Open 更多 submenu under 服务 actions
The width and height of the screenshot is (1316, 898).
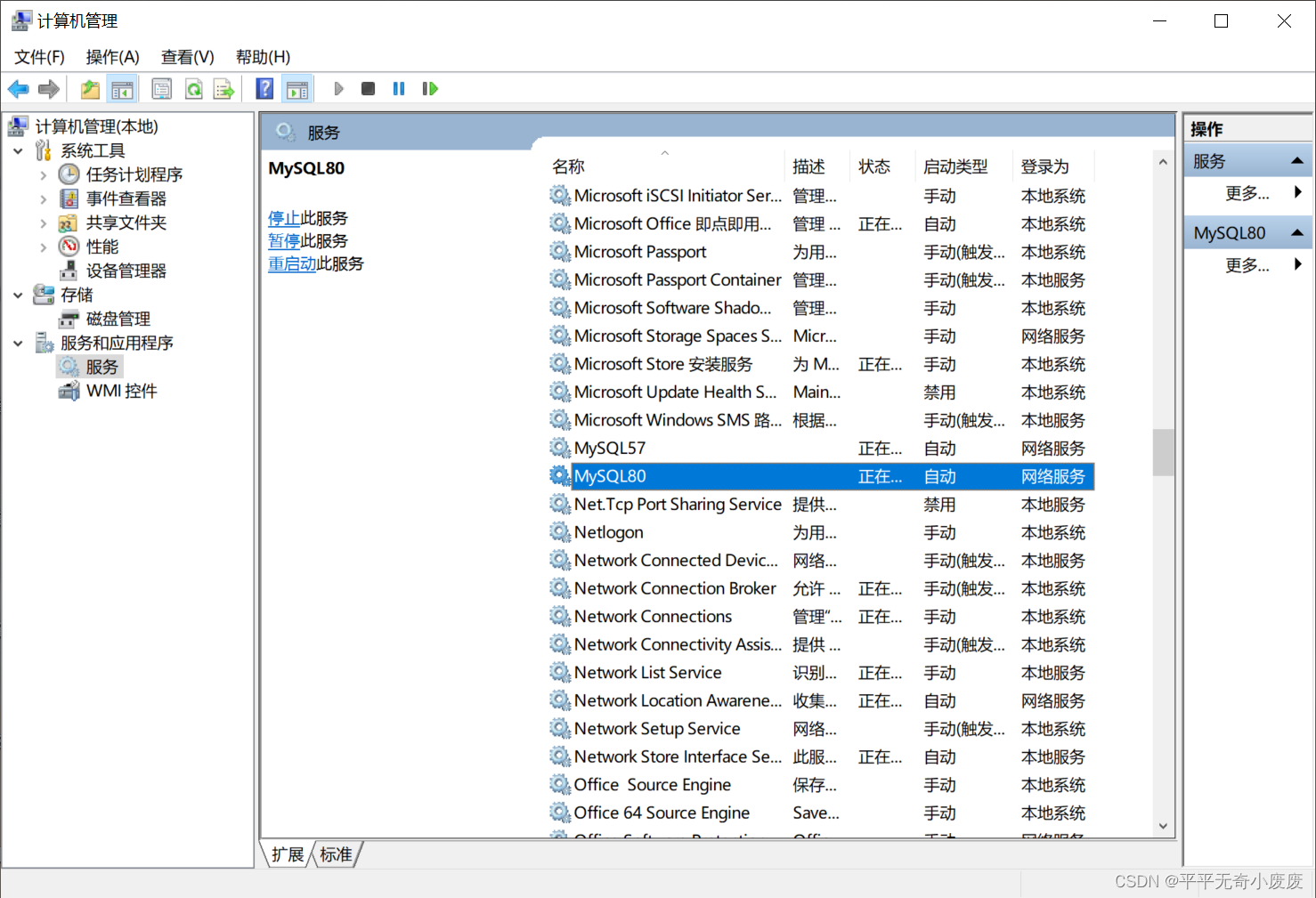[x=1247, y=192]
